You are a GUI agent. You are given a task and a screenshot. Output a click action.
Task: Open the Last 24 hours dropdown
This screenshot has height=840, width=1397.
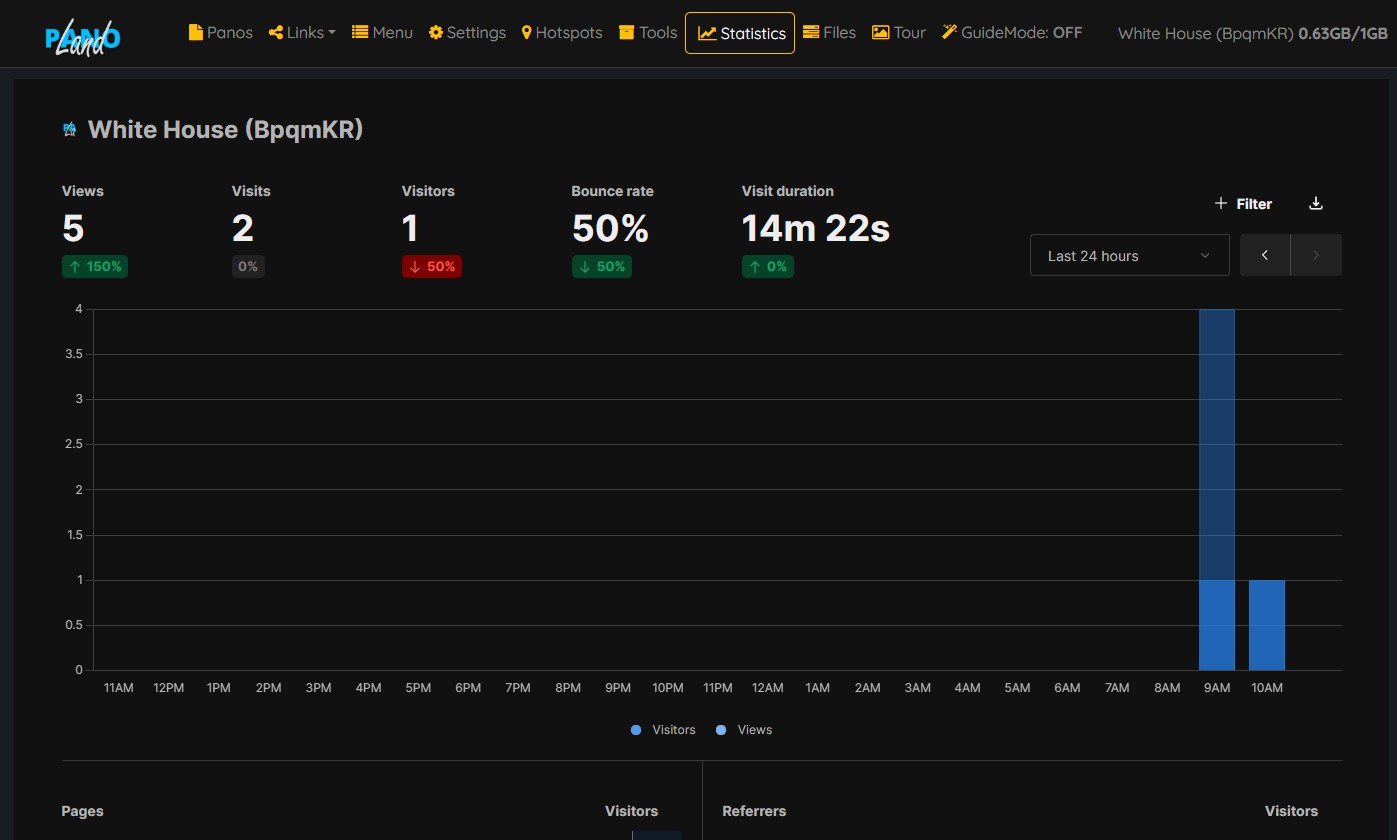[1129, 255]
